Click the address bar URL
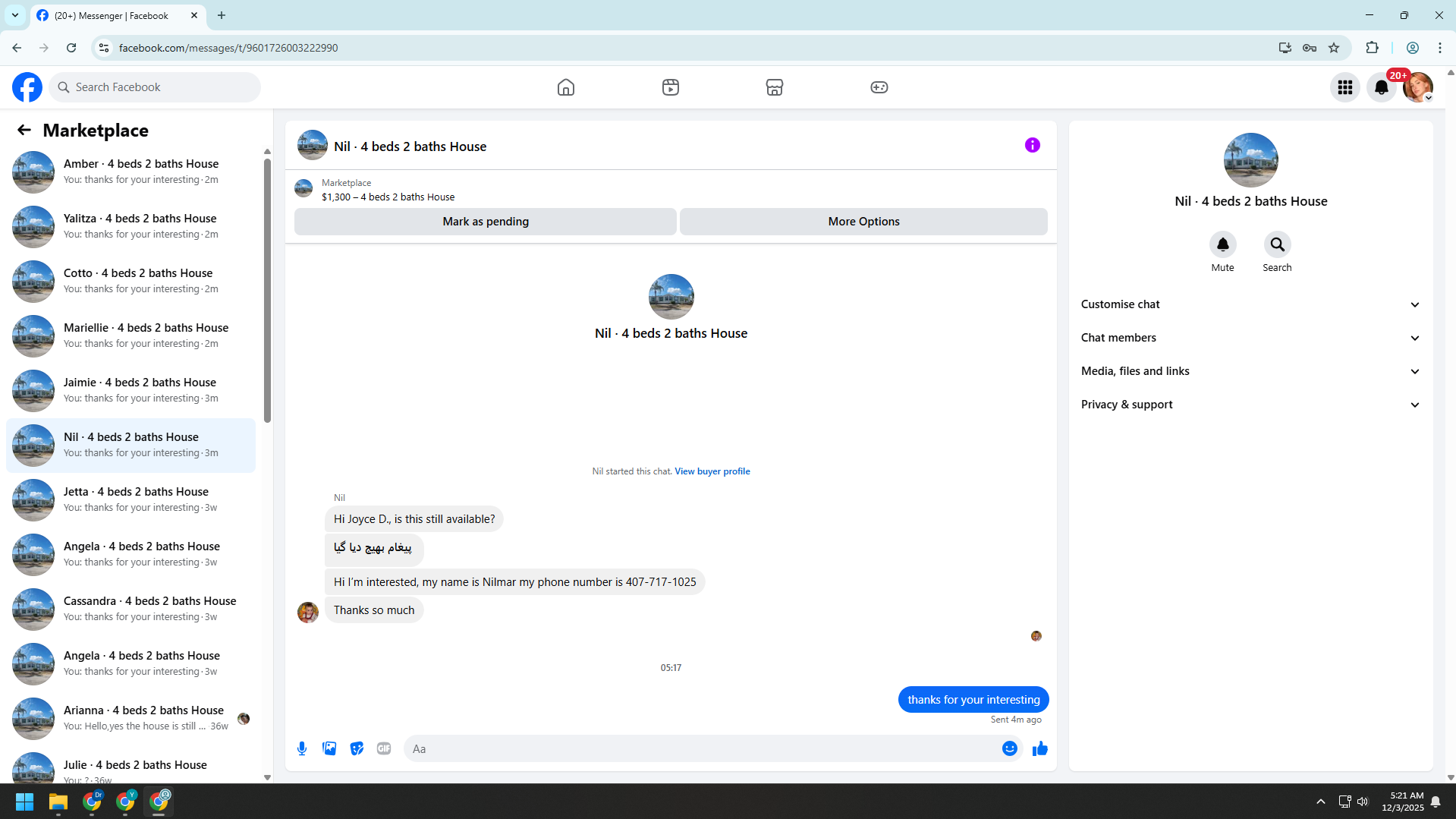 tap(228, 48)
